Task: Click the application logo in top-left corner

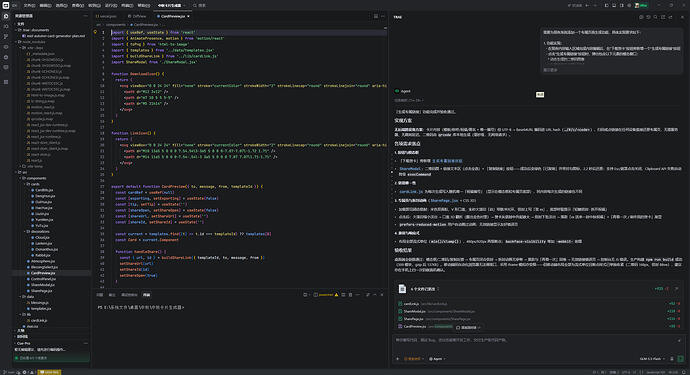Action: click(6, 5)
